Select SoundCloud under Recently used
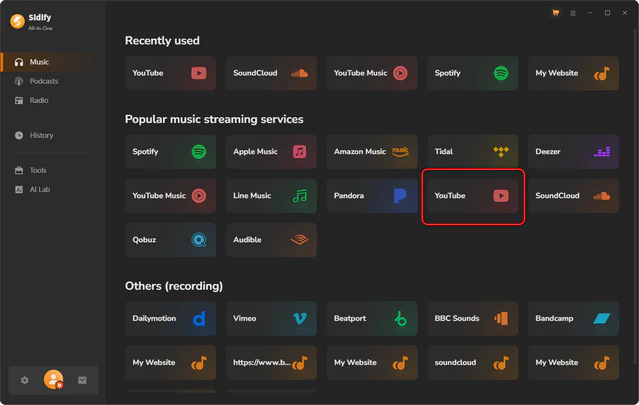The height and width of the screenshot is (405, 639). (271, 73)
